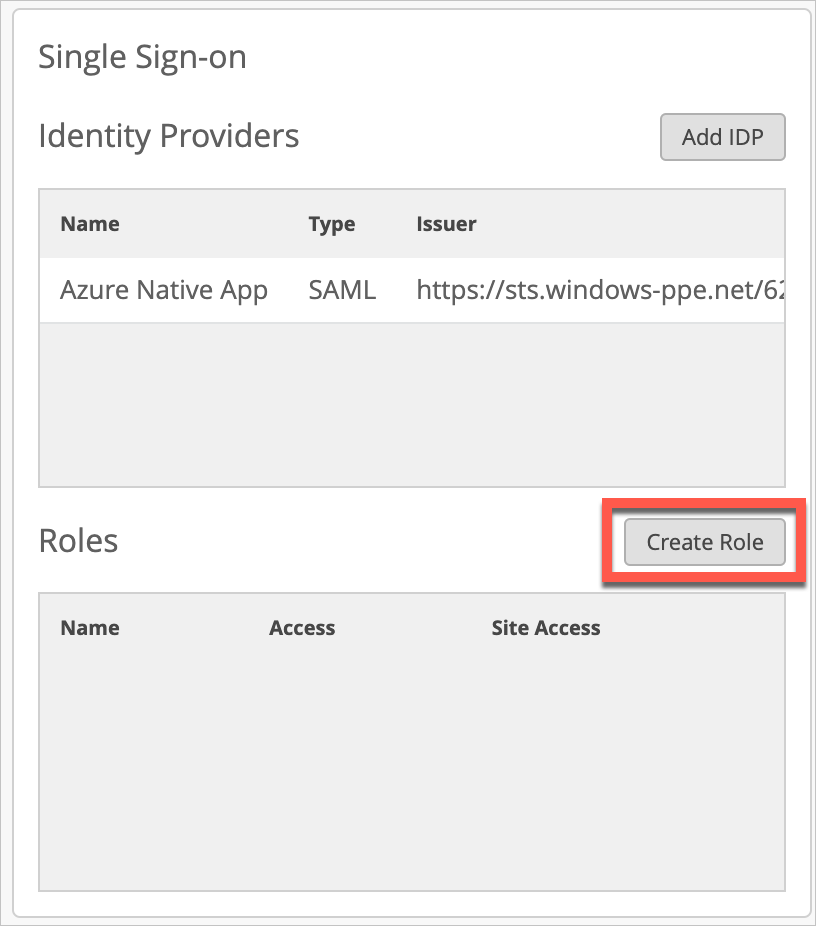Click the Type column header
Screen dimensions: 816x926
332,224
